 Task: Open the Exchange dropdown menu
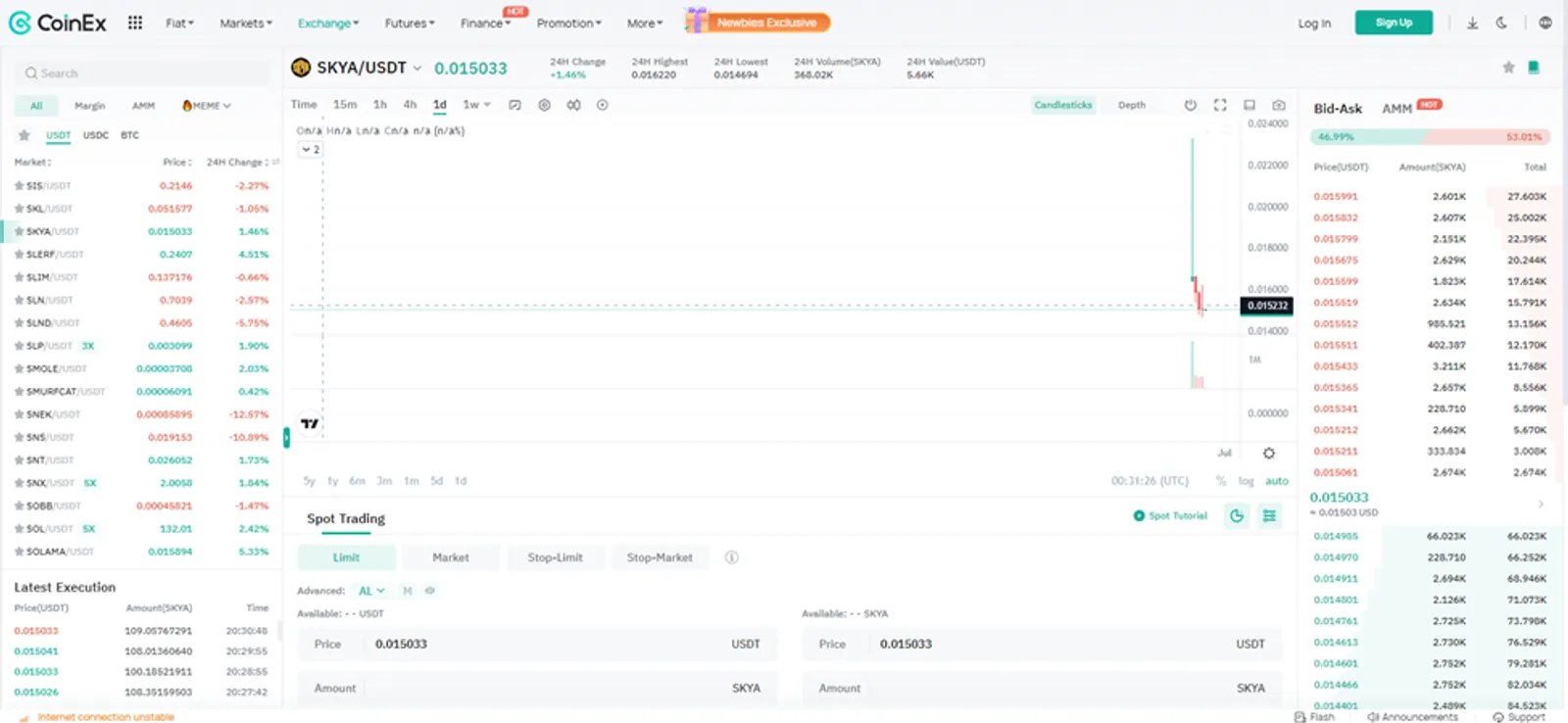coord(328,23)
